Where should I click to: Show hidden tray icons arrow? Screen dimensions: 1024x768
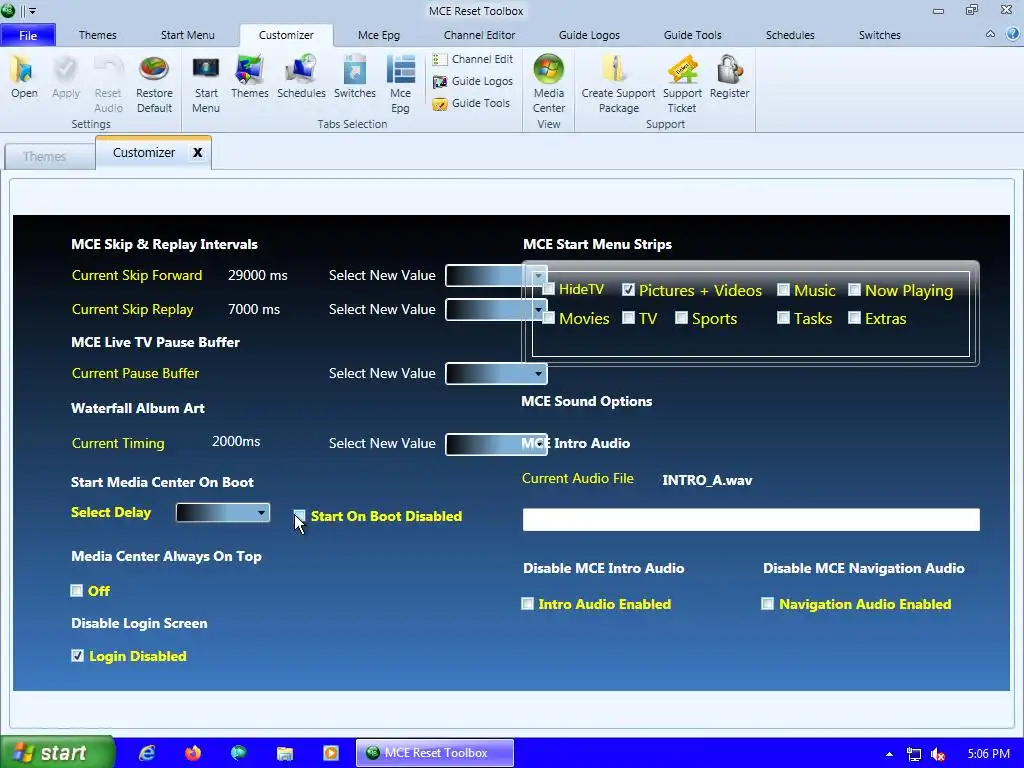[x=889, y=754]
